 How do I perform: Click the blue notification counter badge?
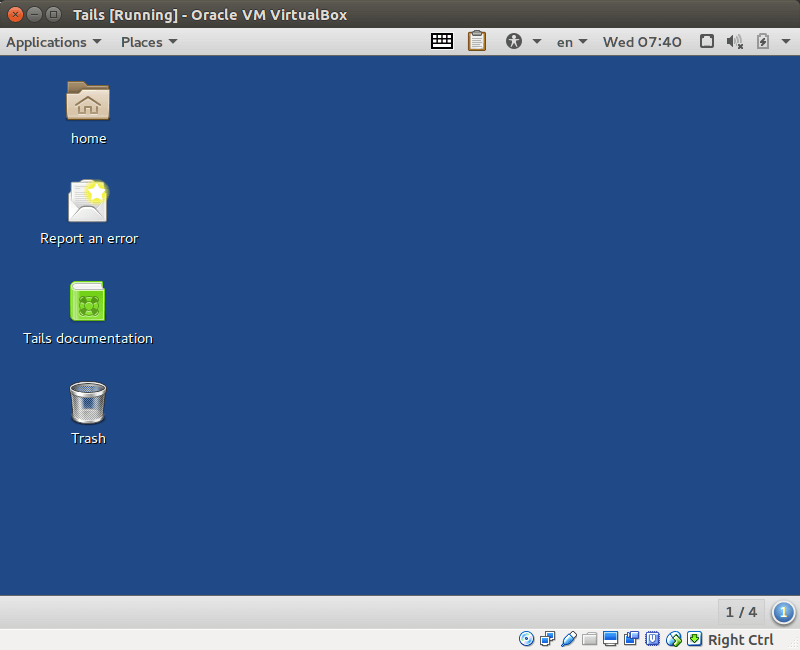pos(784,611)
